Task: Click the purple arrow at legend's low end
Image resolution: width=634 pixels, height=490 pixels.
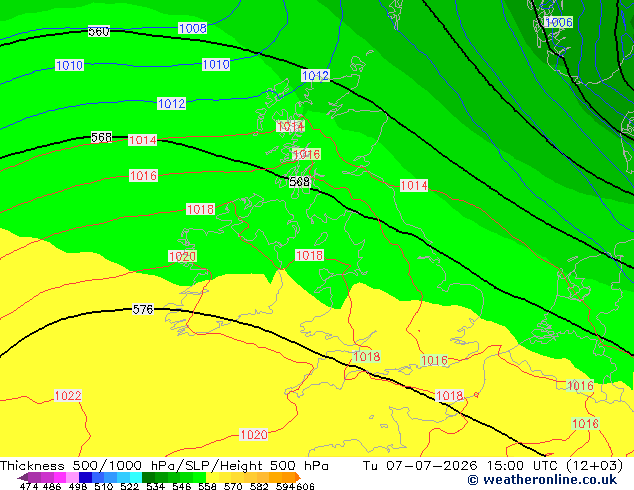Action: (x=22, y=477)
